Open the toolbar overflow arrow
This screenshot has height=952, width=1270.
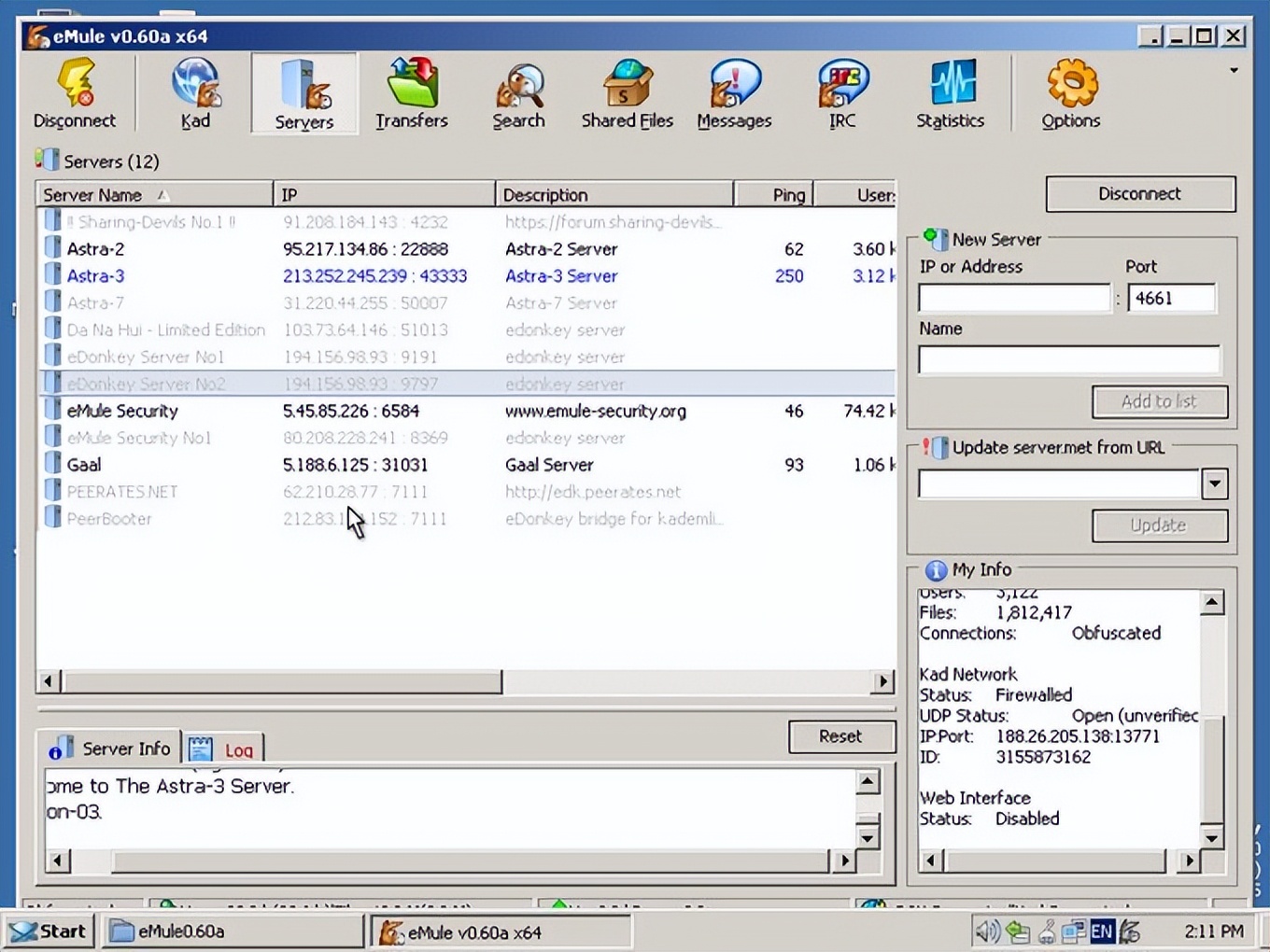coord(1235,69)
